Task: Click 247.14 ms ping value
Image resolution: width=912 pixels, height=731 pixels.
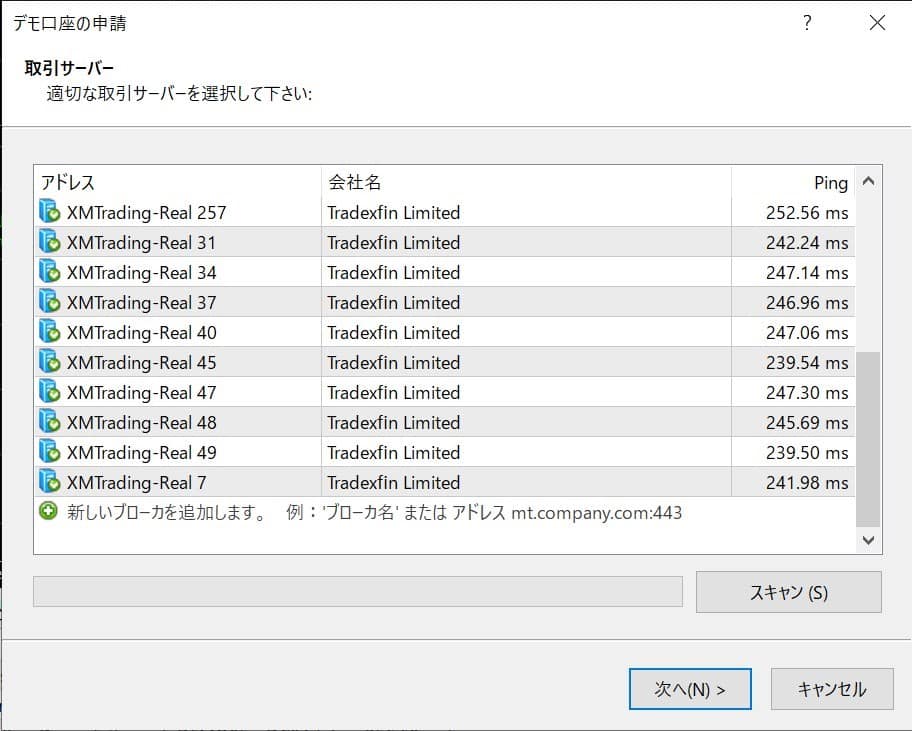Action: pos(807,273)
